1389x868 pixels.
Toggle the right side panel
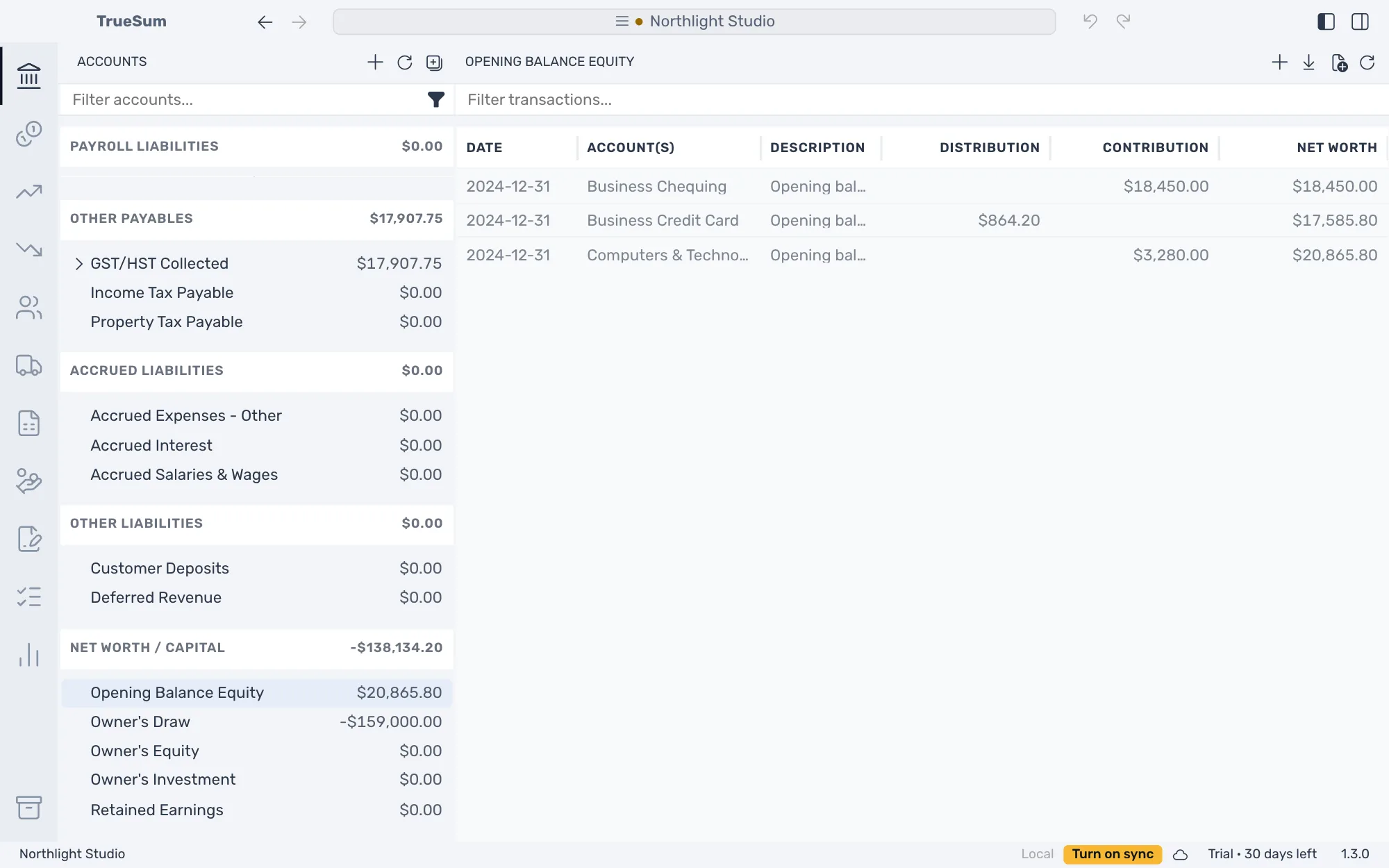(1360, 22)
